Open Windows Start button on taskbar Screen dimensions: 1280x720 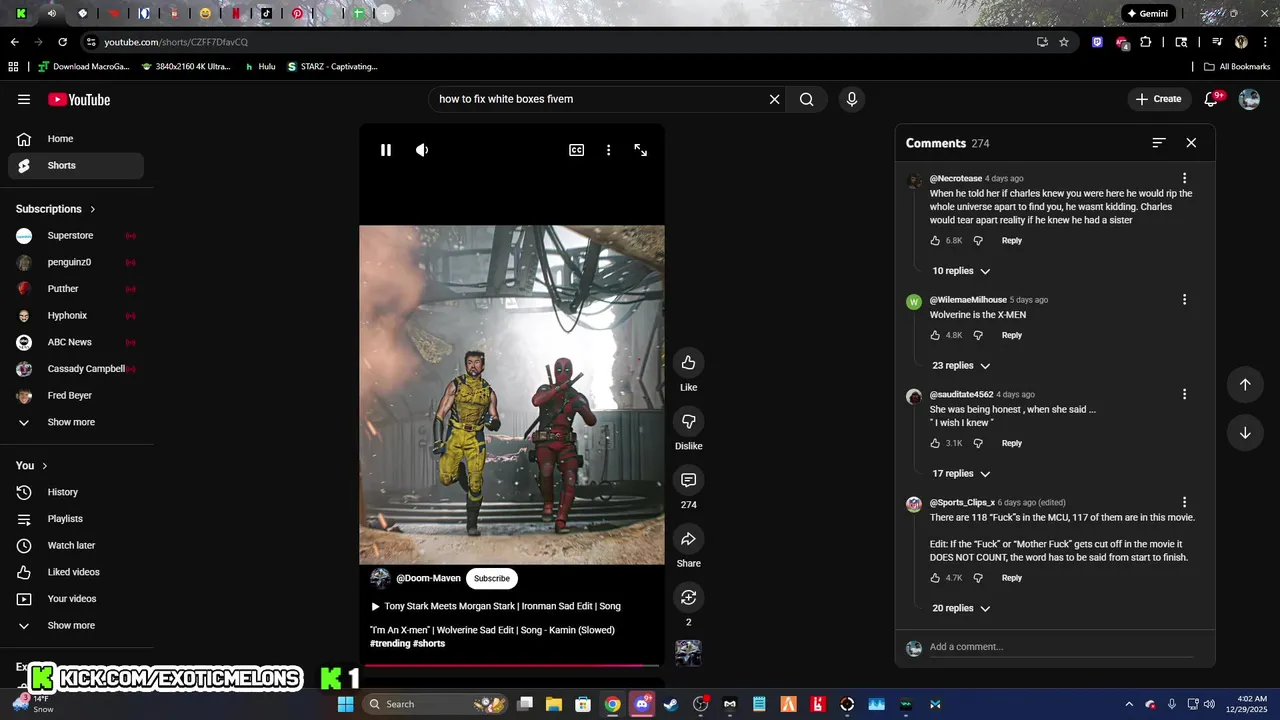click(346, 704)
